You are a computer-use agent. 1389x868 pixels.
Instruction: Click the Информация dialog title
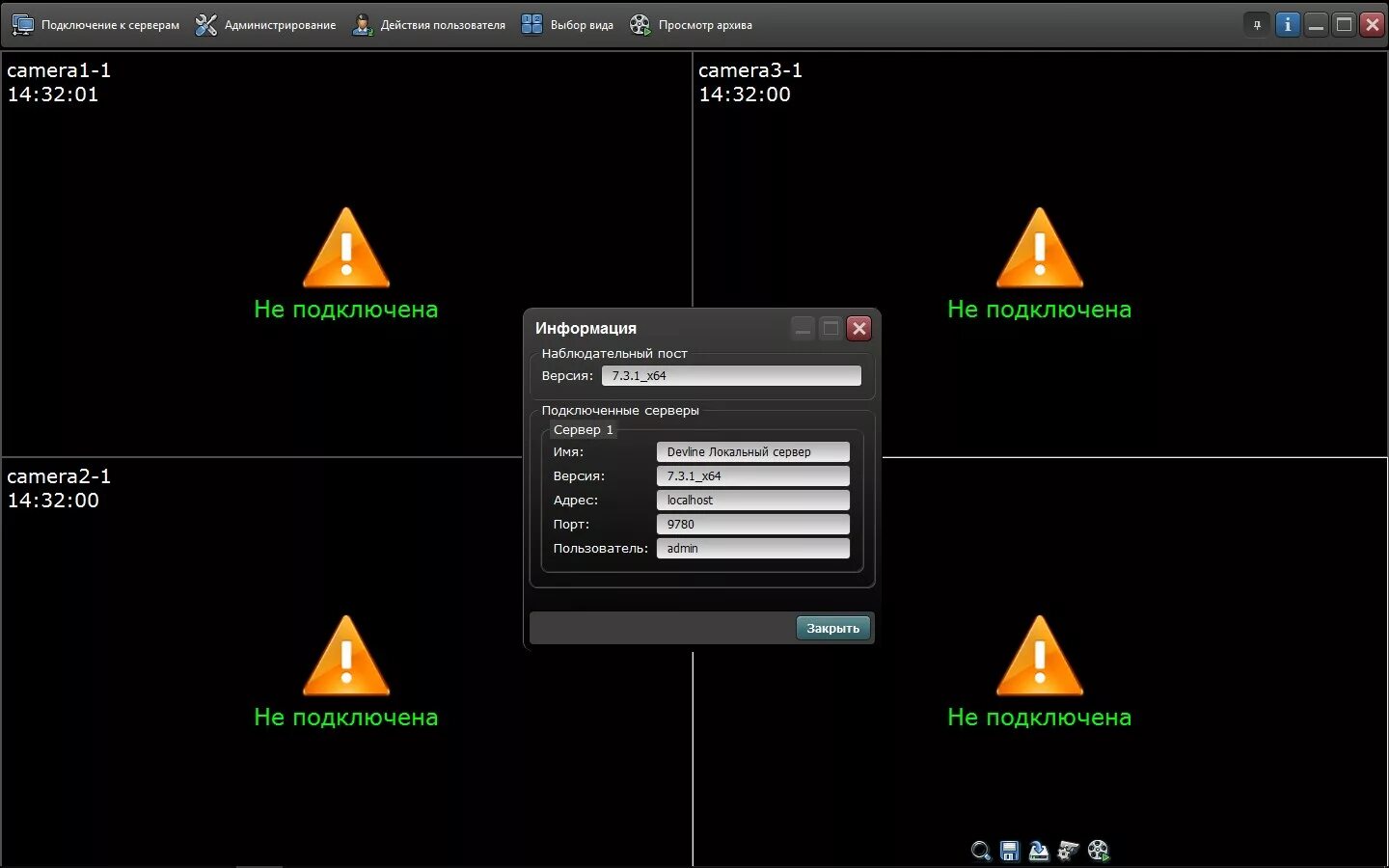(x=586, y=328)
